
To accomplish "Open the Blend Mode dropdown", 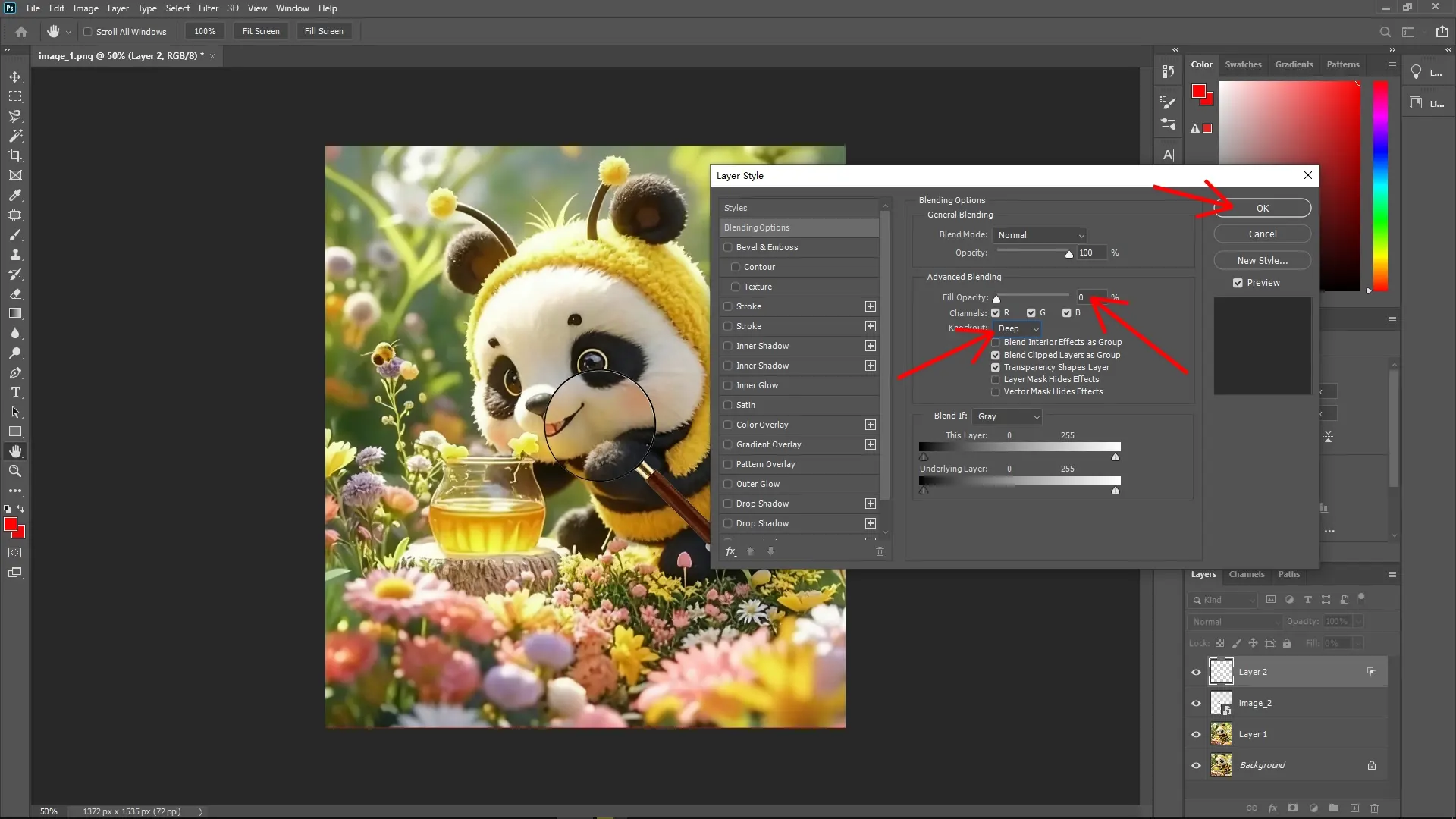I will click(x=1040, y=235).
